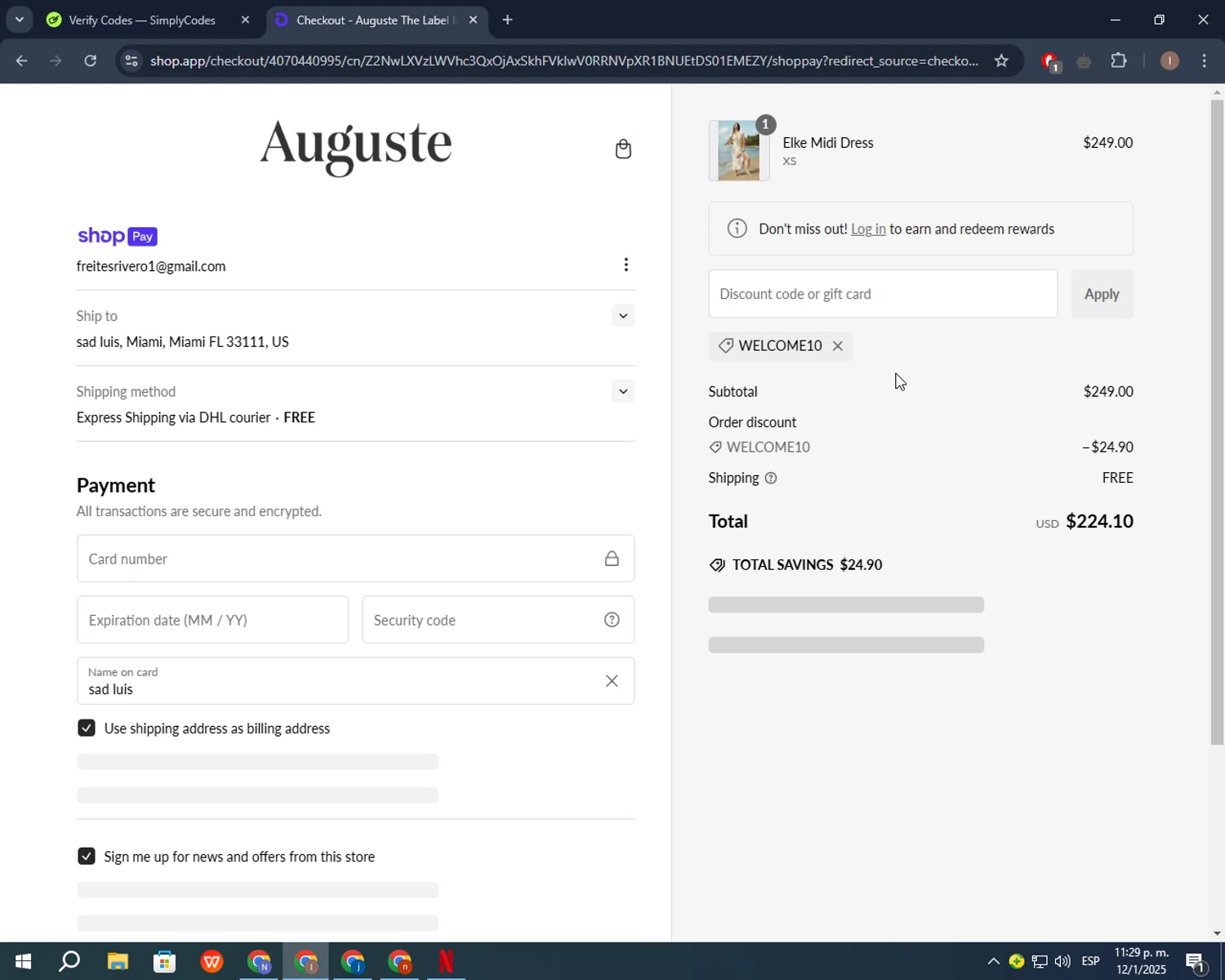Viewport: 1225px width, 980px height.
Task: Switch to the Verify Codes SimplyCodes tab
Action: 142,20
